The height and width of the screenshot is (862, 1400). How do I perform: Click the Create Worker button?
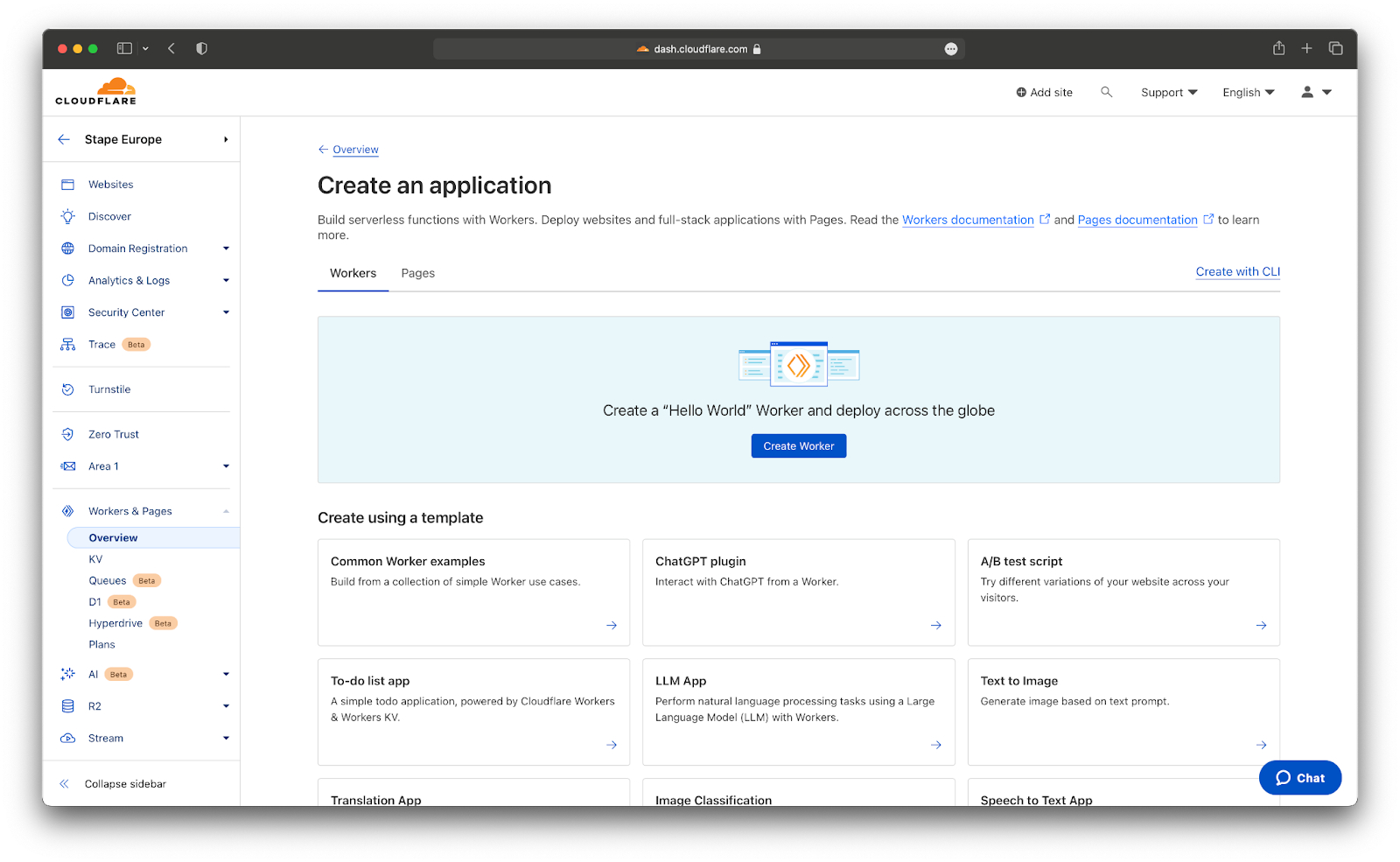click(799, 446)
